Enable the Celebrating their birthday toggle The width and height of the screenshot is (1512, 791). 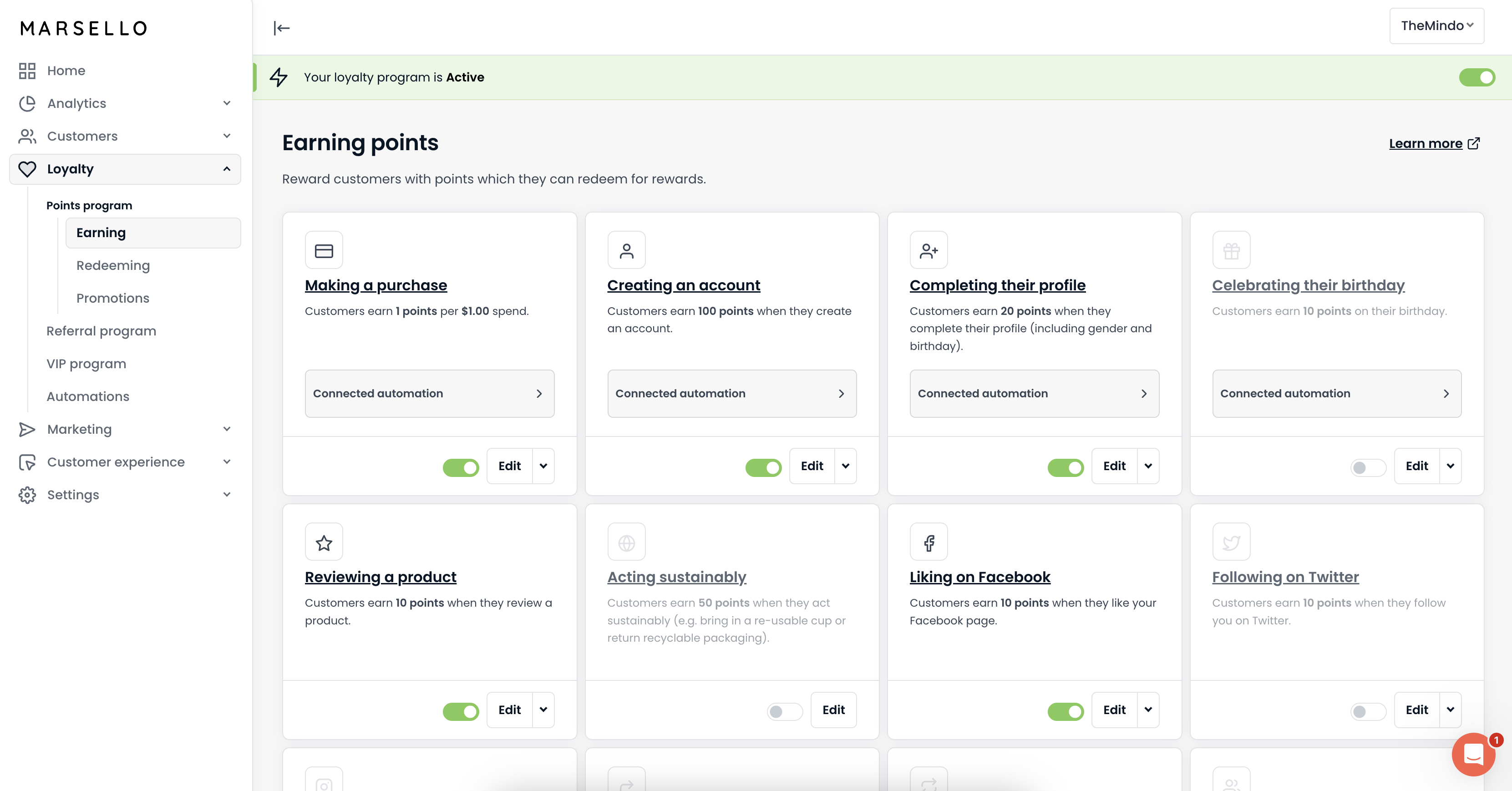(1367, 467)
